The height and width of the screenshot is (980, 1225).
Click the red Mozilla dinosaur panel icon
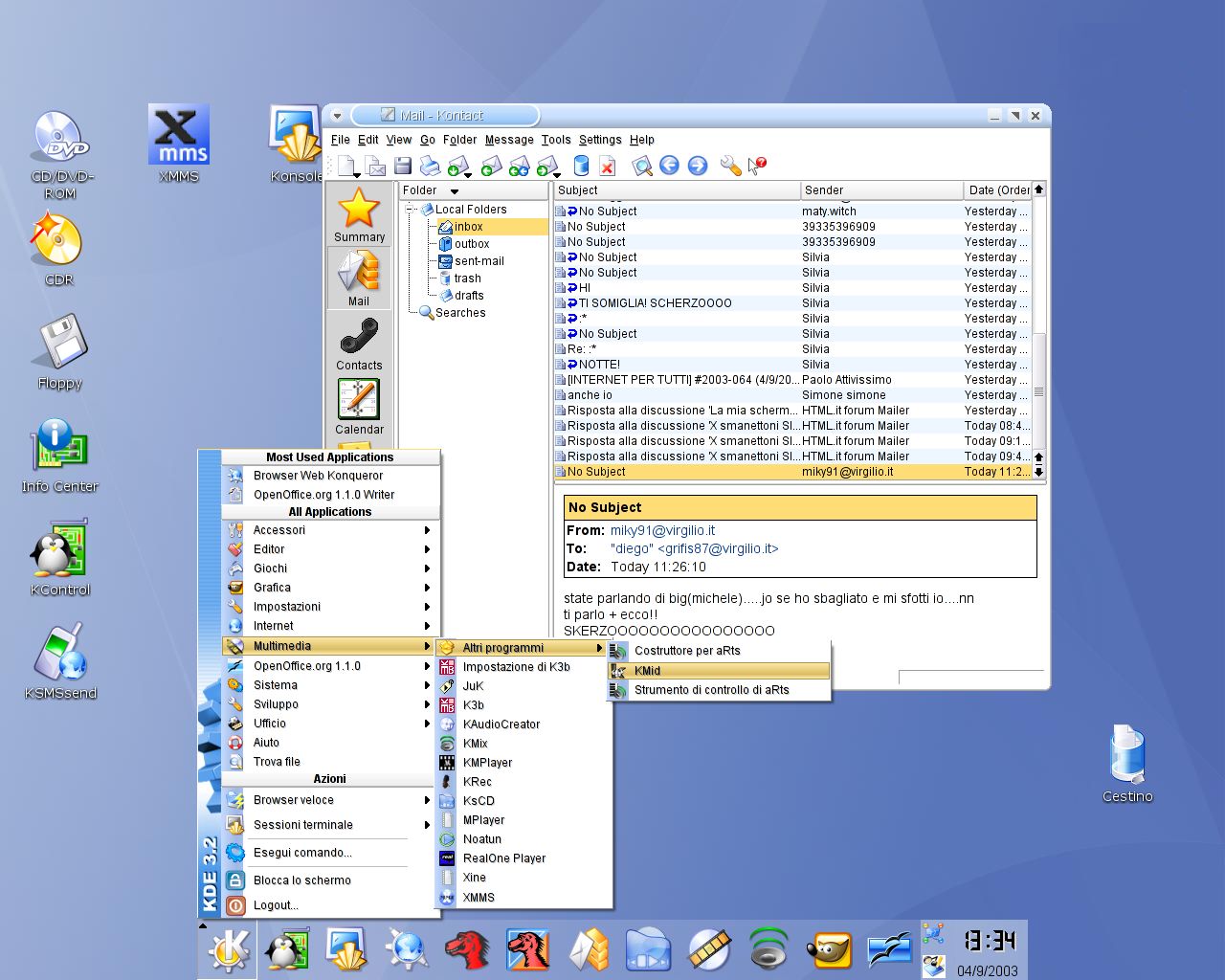(468, 950)
